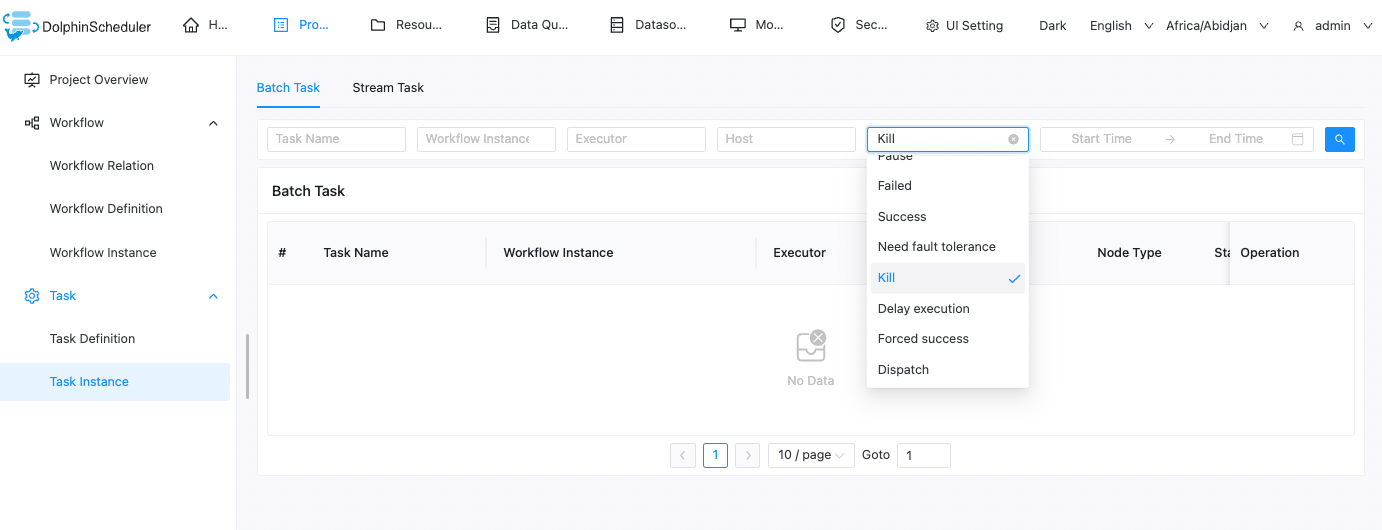The height and width of the screenshot is (530, 1382).
Task: Click the previous page arrow
Action: (x=683, y=455)
